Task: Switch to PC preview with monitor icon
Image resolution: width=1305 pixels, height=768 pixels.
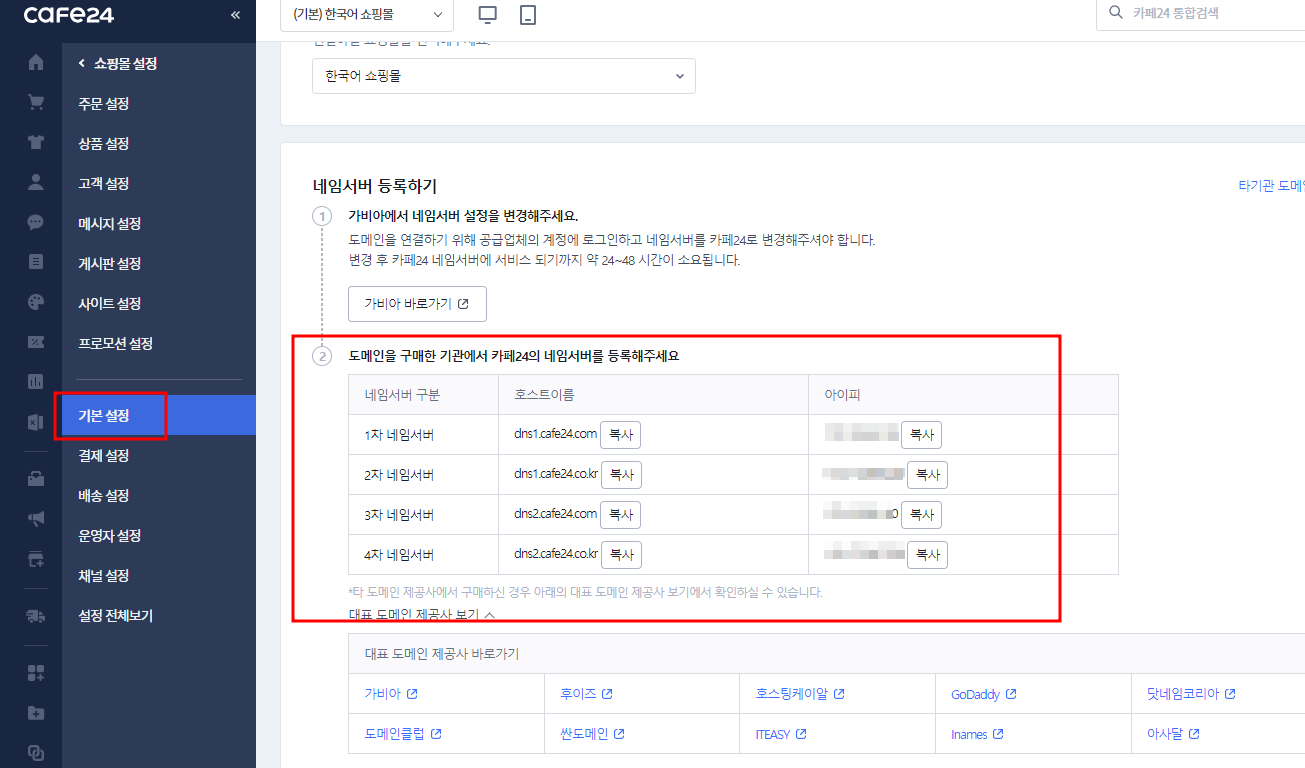Action: pyautogui.click(x=488, y=15)
